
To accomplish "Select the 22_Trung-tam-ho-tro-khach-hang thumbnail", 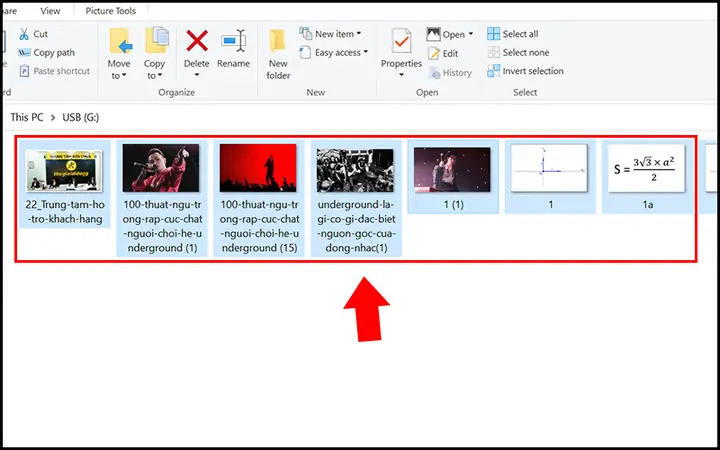I will [64, 170].
